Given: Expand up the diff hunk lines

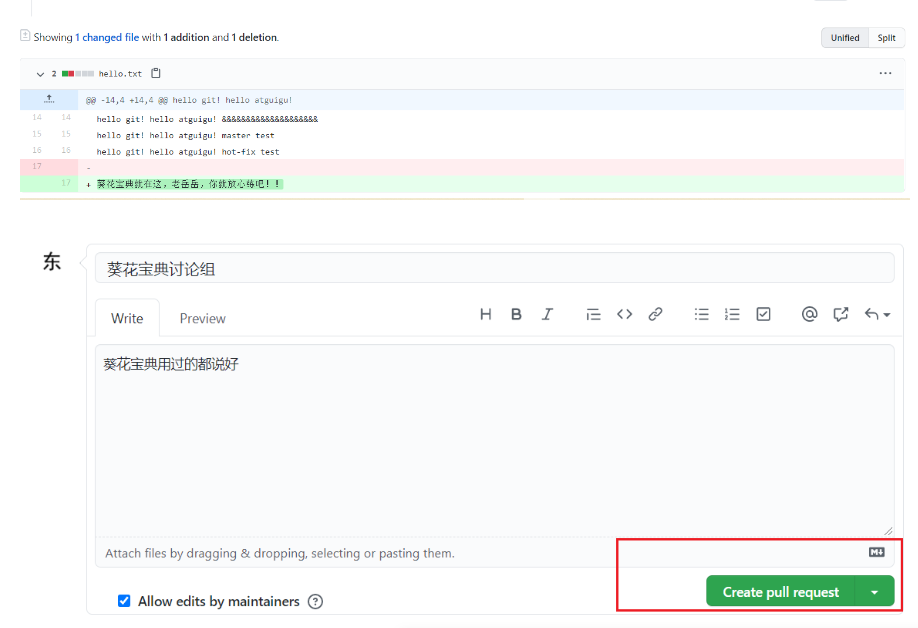Looking at the screenshot, I should tap(49, 99).
